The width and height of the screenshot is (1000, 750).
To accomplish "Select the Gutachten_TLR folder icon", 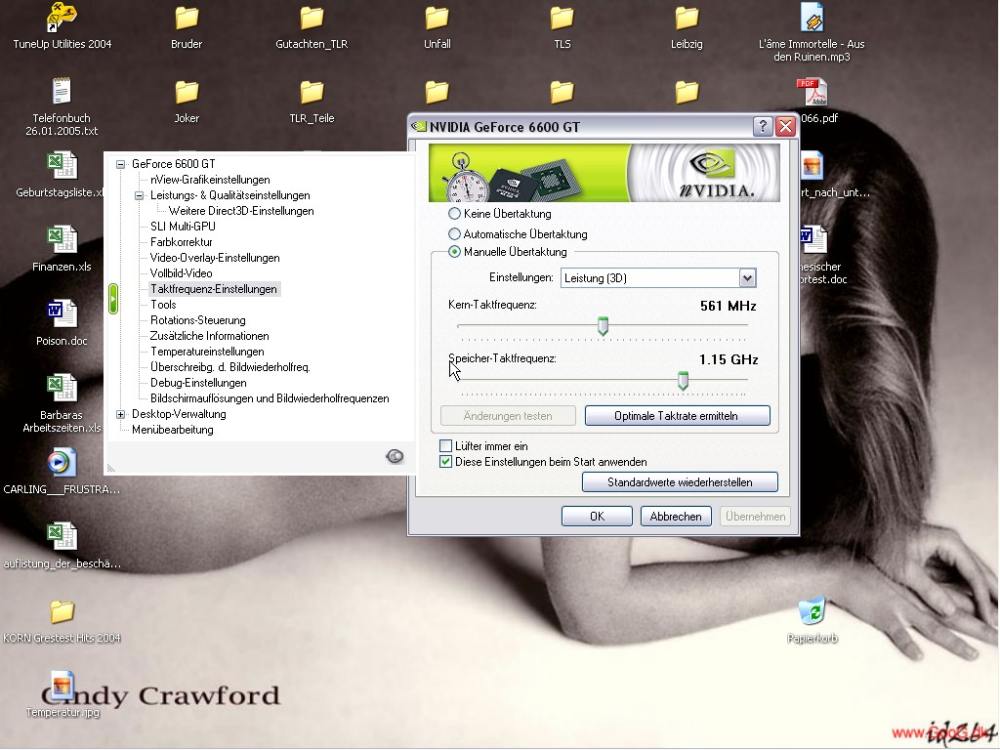I will pos(311,18).
